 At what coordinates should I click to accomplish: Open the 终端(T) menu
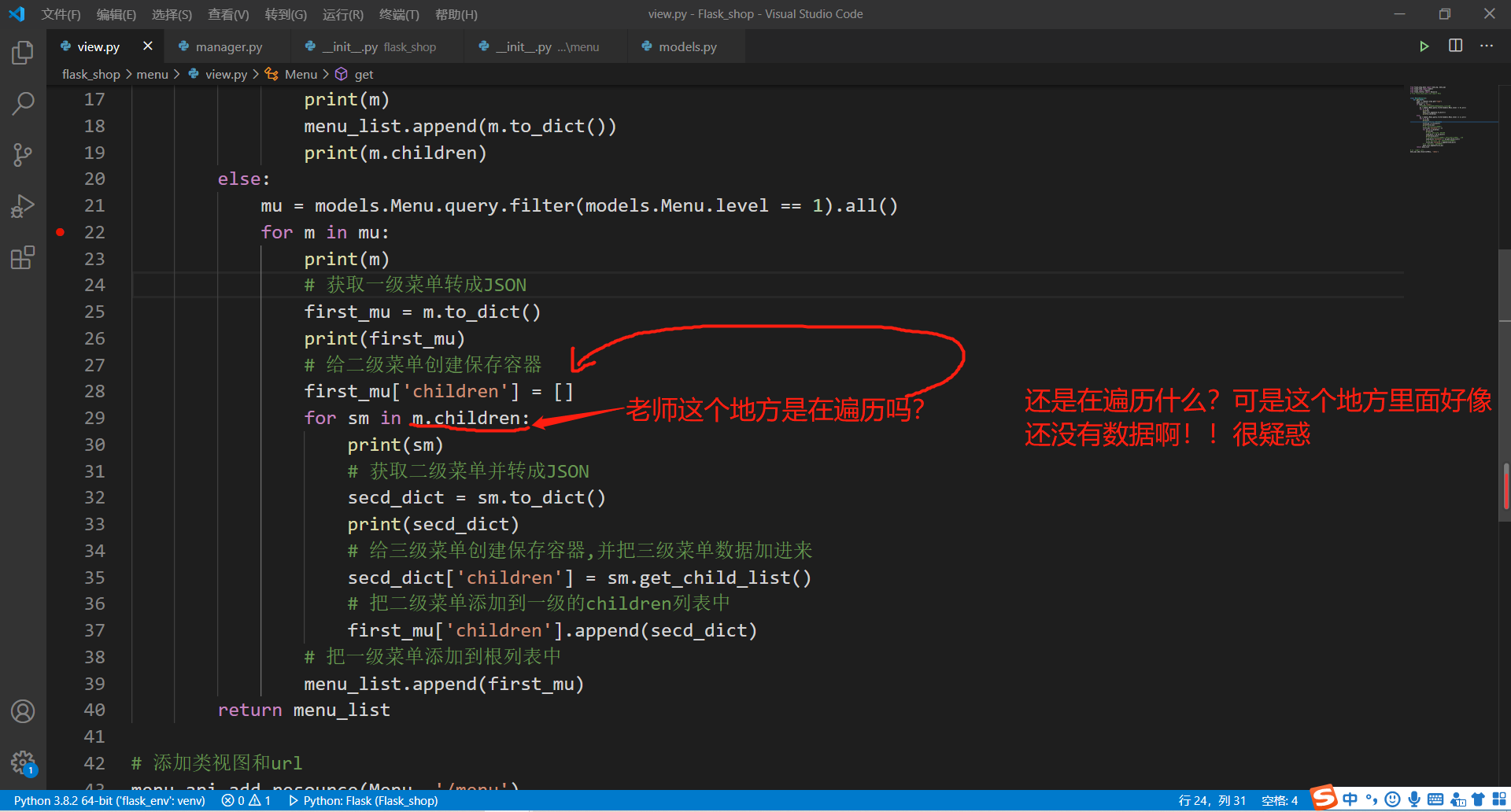click(x=399, y=14)
